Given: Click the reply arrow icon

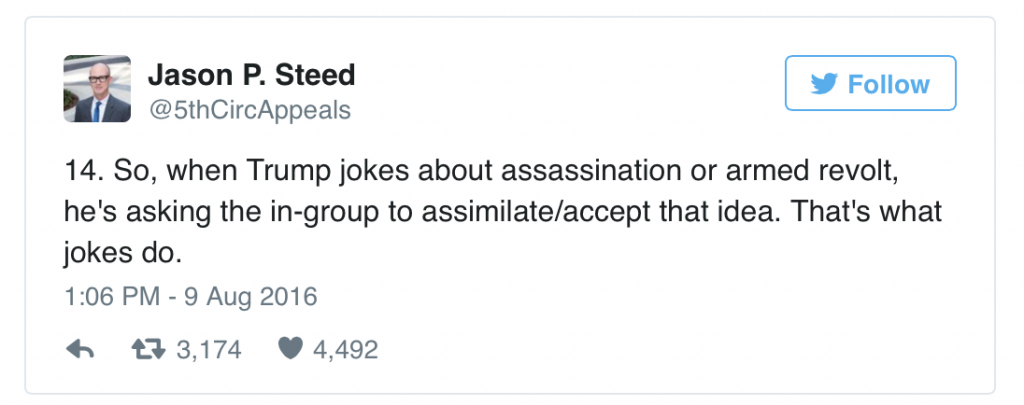Looking at the screenshot, I should pyautogui.click(x=79, y=348).
